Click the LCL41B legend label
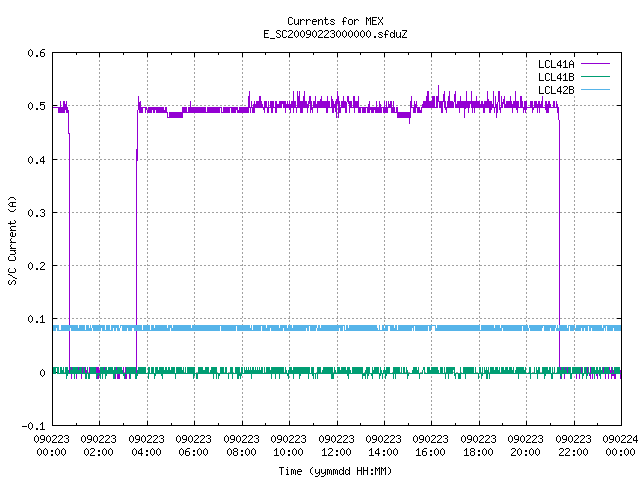 [556, 77]
